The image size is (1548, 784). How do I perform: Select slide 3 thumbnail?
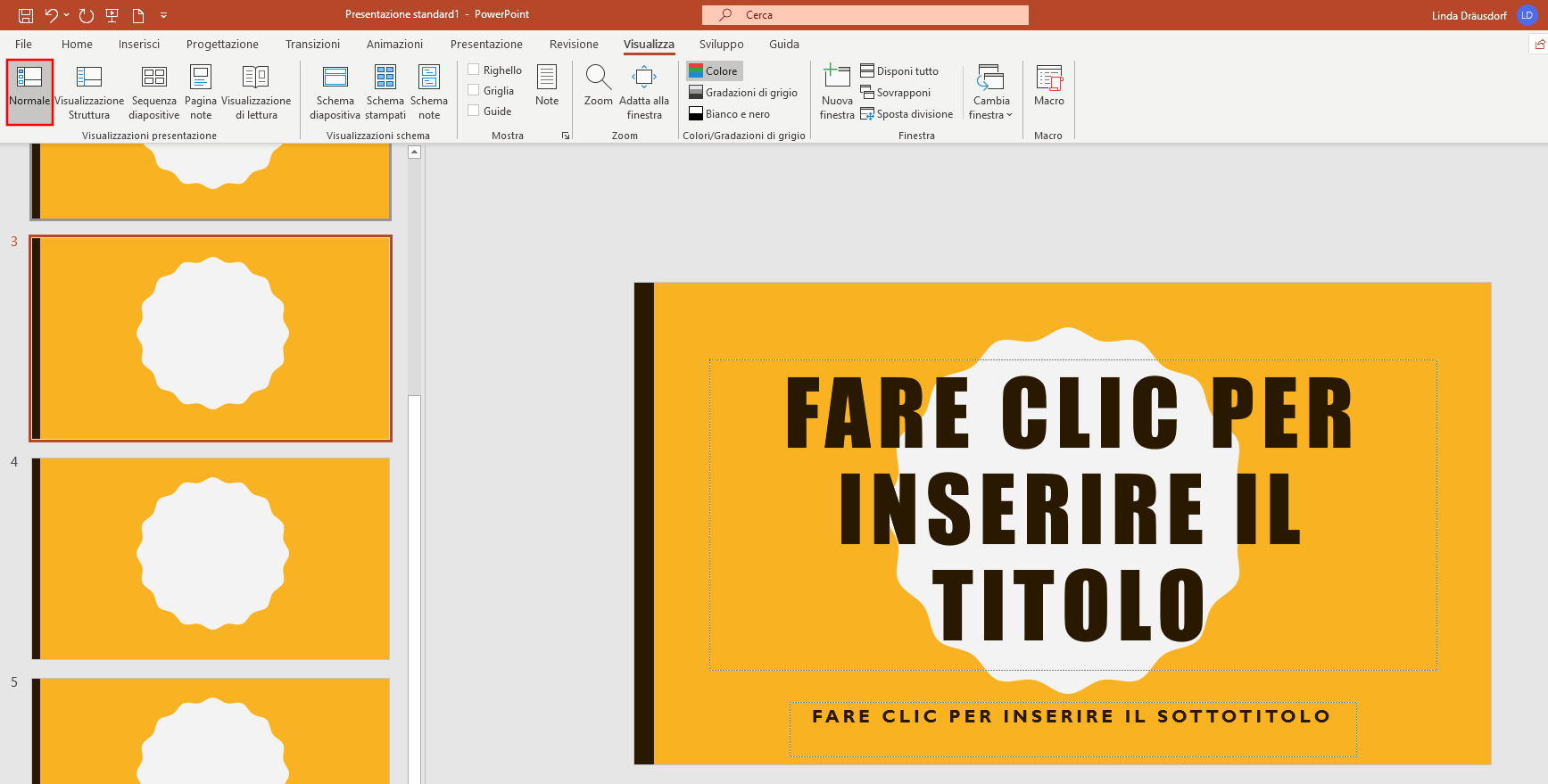(211, 338)
